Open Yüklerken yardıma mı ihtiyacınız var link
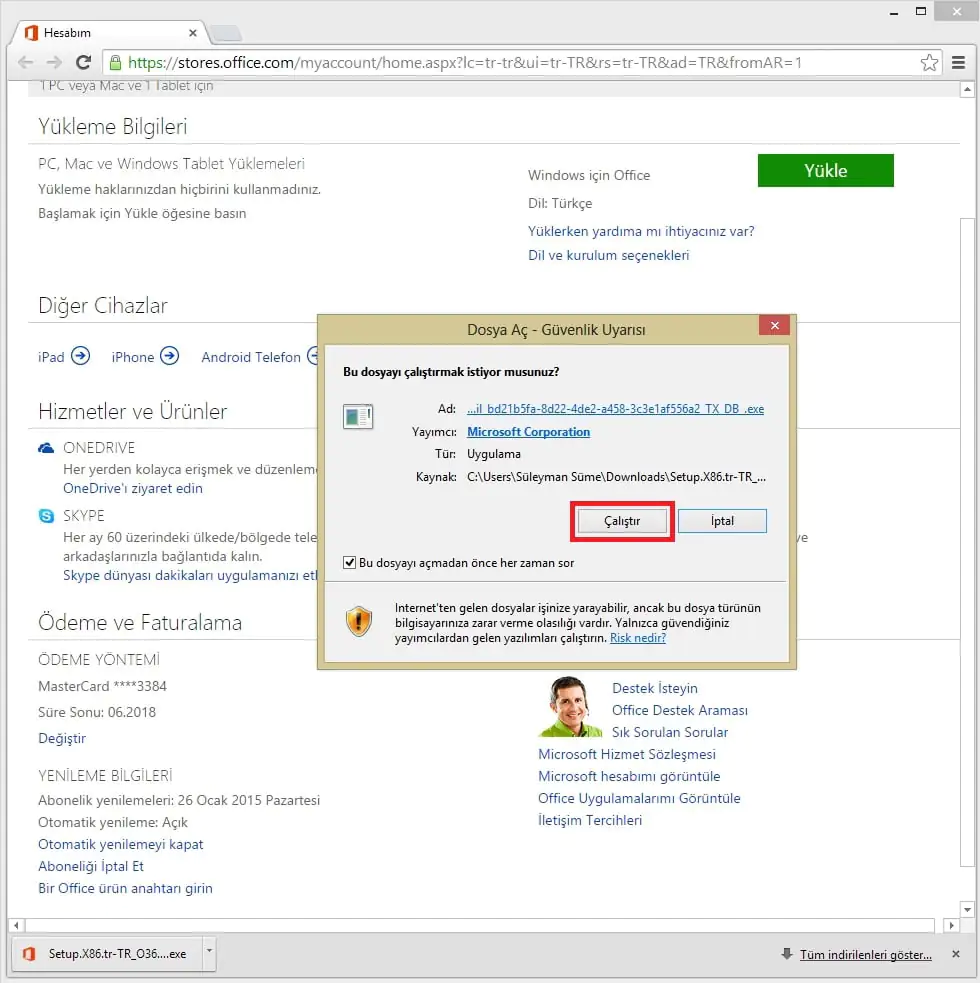 pos(641,231)
